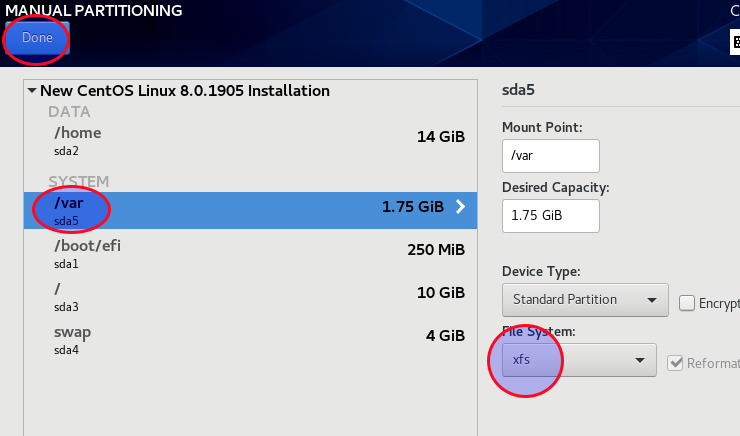Open the File System xfs dropdown

[579, 360]
